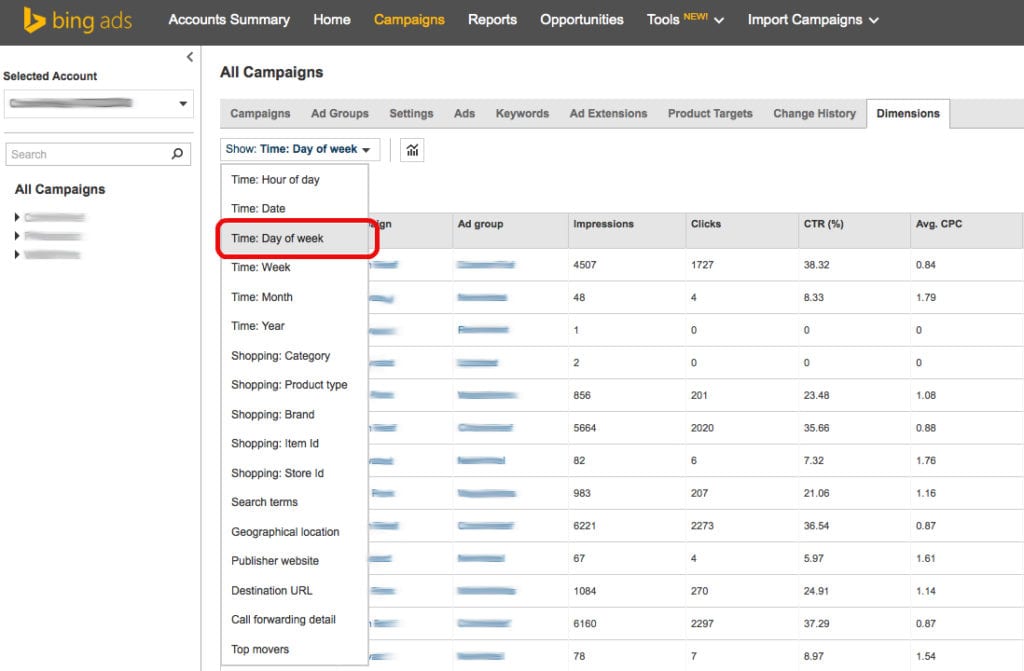The image size is (1024, 671).
Task: Switch to the Keywords tab
Action: pyautogui.click(x=522, y=113)
